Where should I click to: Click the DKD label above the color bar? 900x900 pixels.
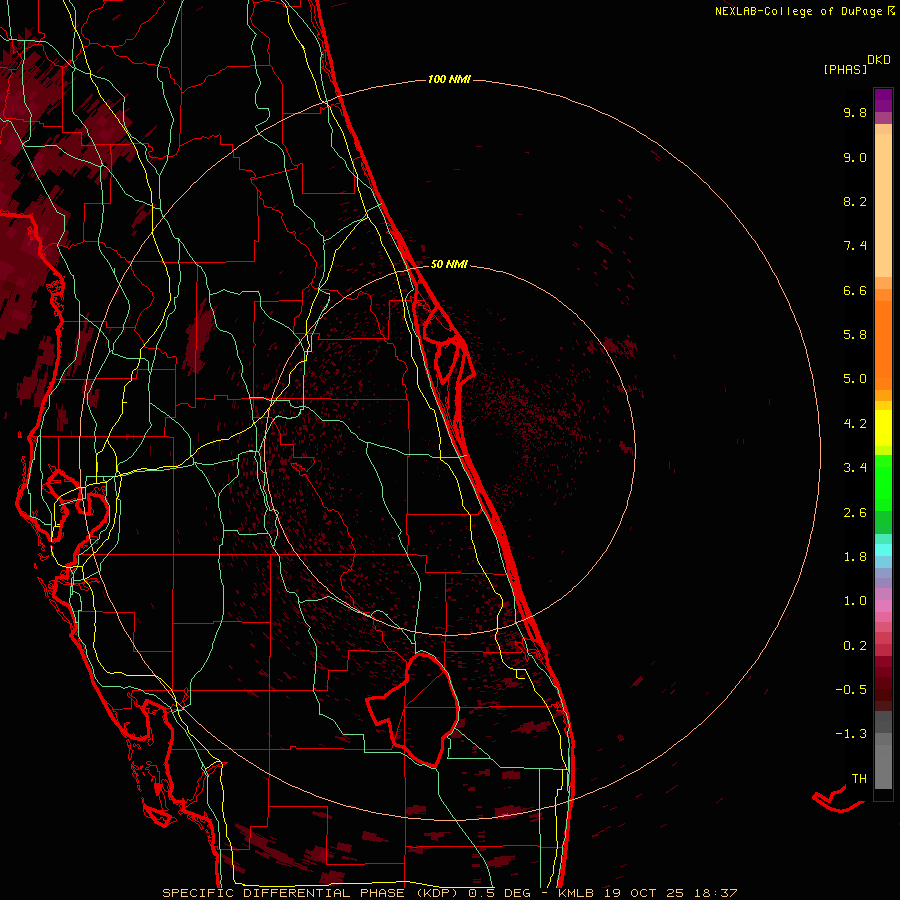(x=879, y=59)
